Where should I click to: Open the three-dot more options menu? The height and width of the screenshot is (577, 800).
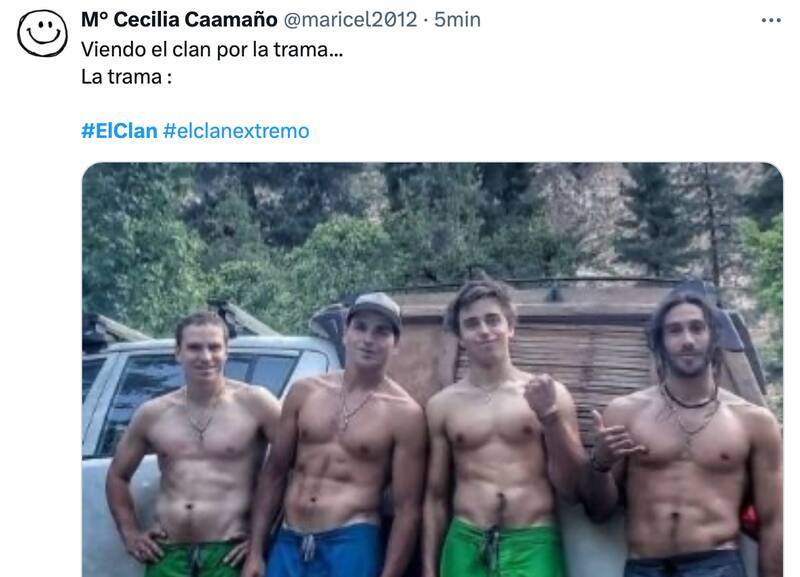pos(771,20)
